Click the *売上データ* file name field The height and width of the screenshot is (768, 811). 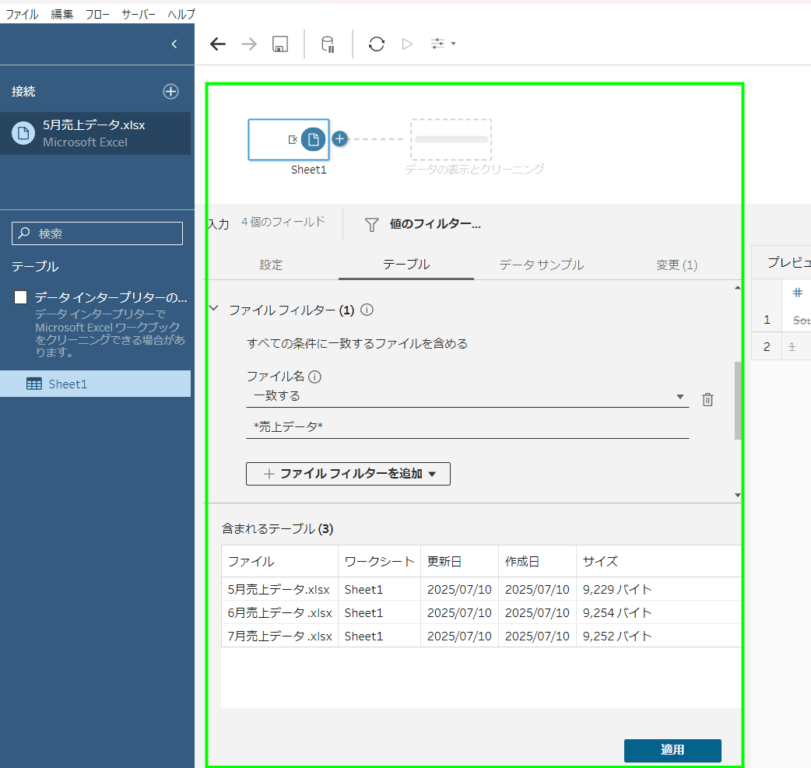click(467, 427)
